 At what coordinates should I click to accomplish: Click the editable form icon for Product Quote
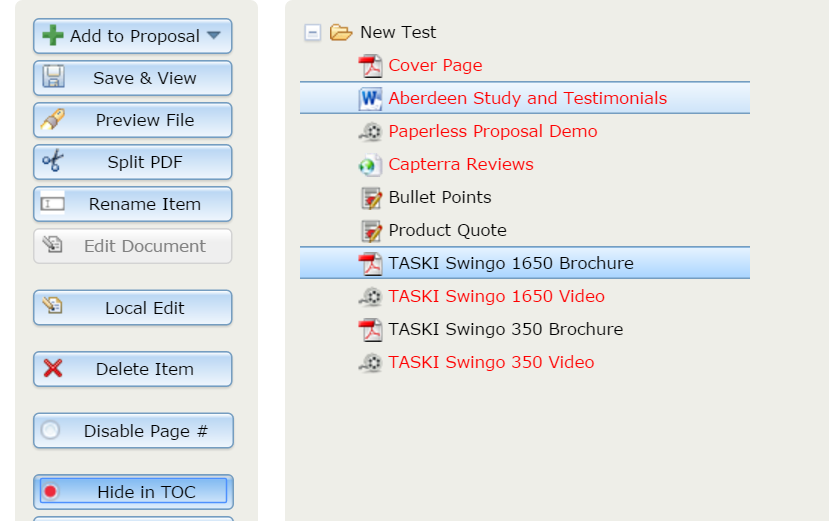tap(371, 231)
